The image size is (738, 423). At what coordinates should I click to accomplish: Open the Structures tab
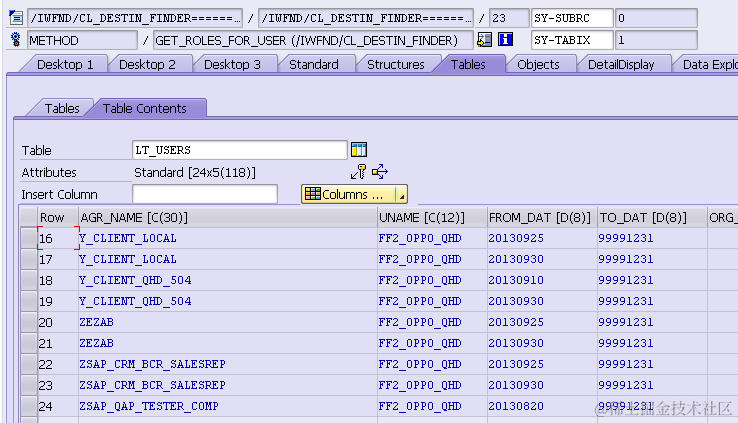395,64
